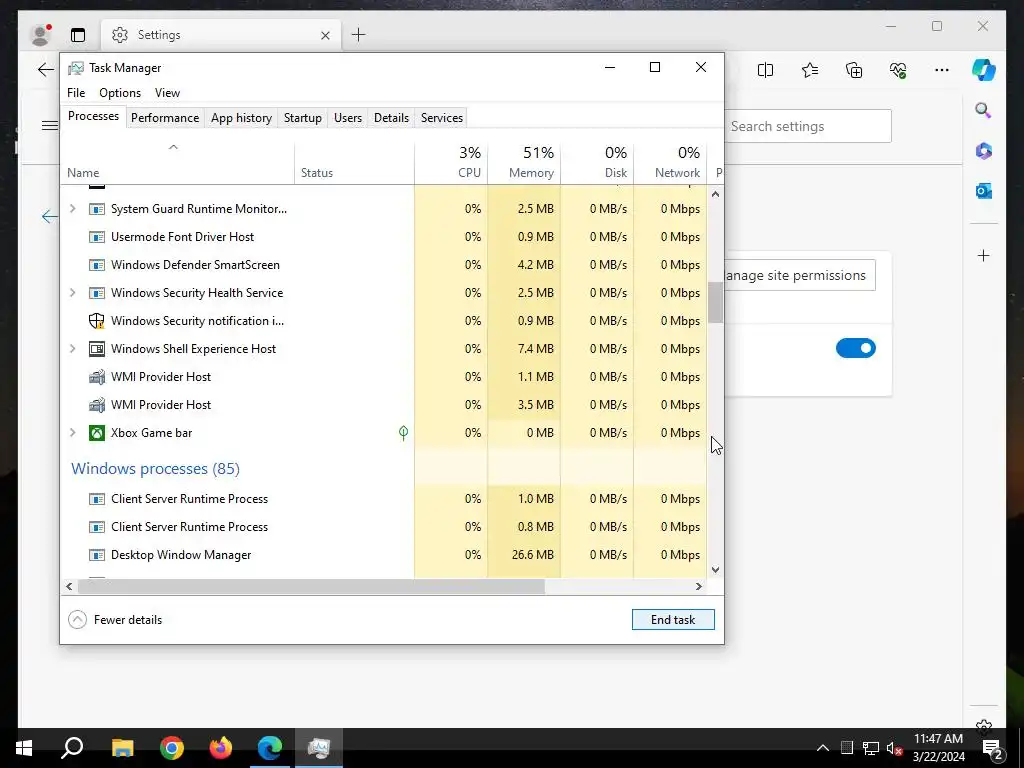The image size is (1024, 768).
Task: Click the Xbox Game bar icon
Action: pyautogui.click(x=97, y=433)
